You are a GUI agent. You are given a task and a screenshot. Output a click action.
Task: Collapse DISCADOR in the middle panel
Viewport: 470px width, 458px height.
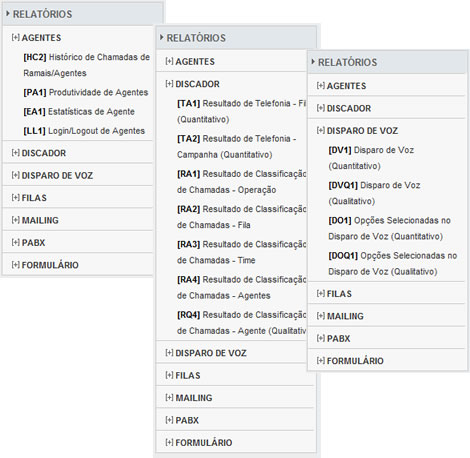[192, 84]
